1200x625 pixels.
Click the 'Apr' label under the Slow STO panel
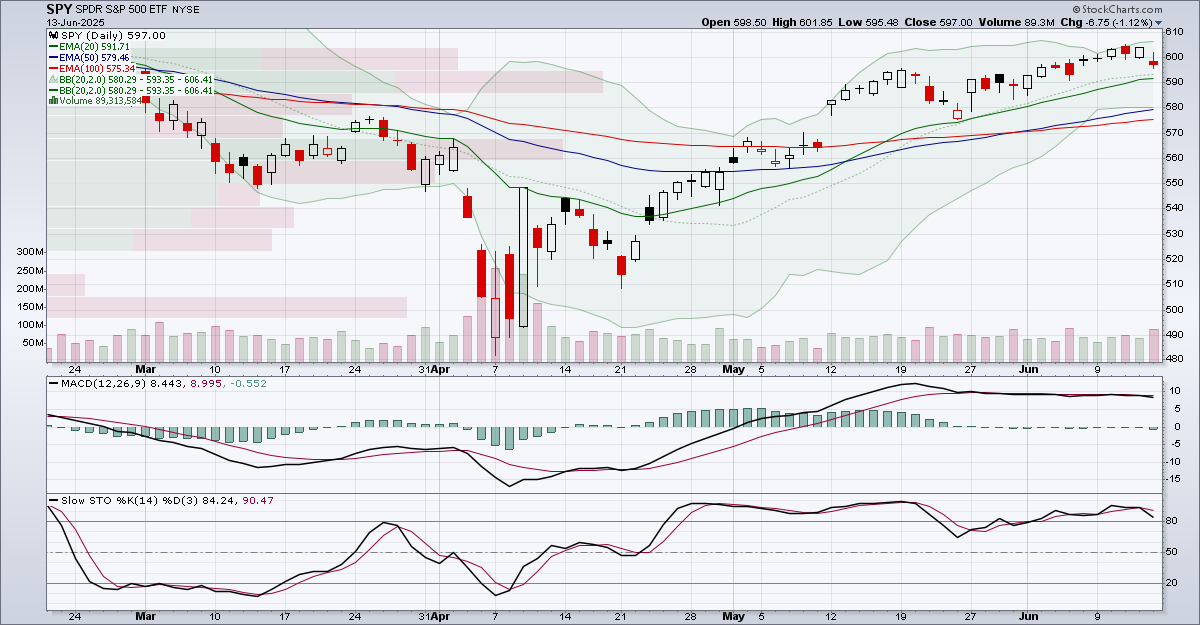pyautogui.click(x=441, y=618)
